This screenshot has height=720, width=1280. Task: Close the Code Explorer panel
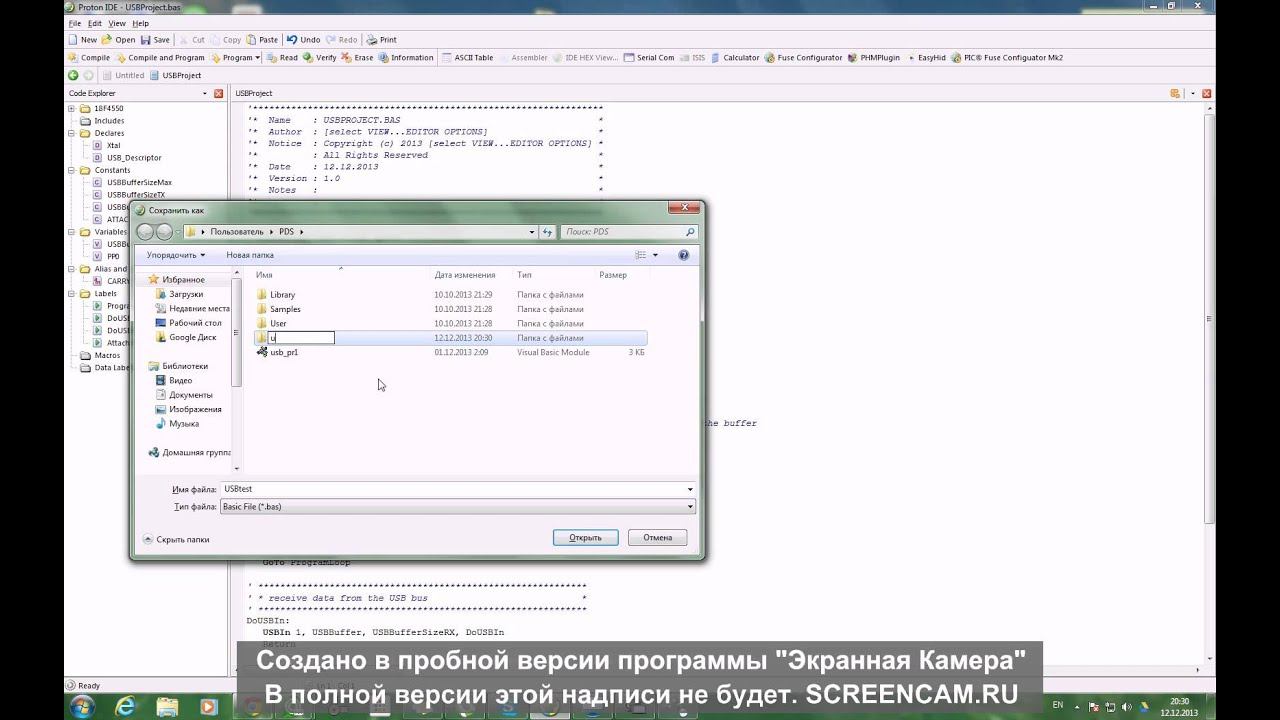point(220,93)
